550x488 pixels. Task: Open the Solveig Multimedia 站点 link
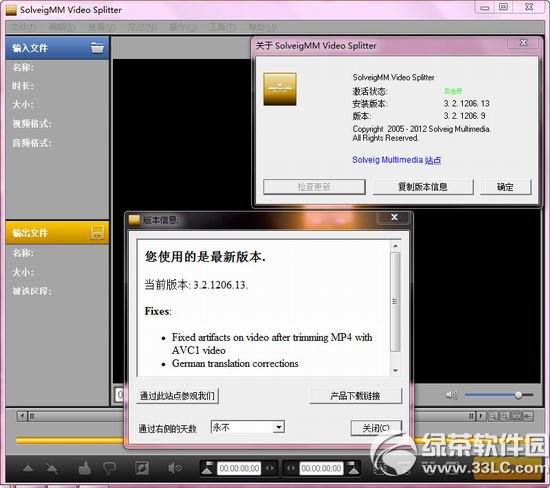(x=396, y=160)
